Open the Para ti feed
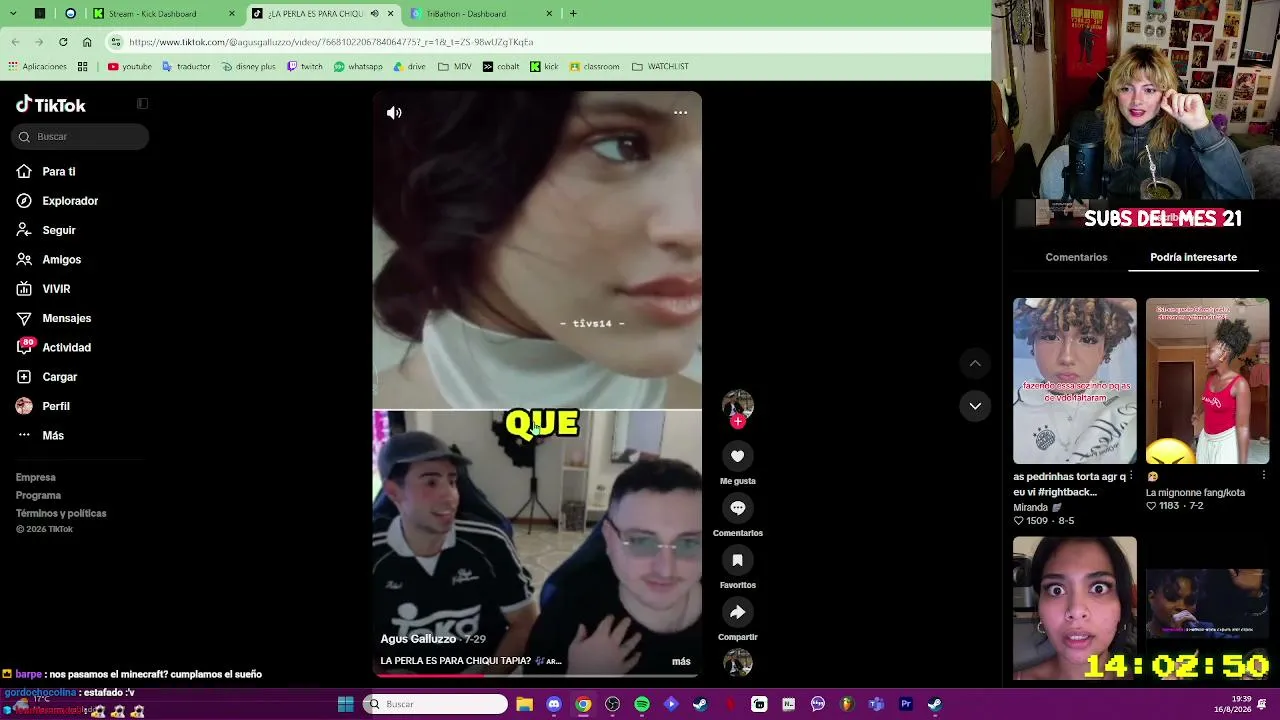This screenshot has width=1280, height=720. pos(46,172)
